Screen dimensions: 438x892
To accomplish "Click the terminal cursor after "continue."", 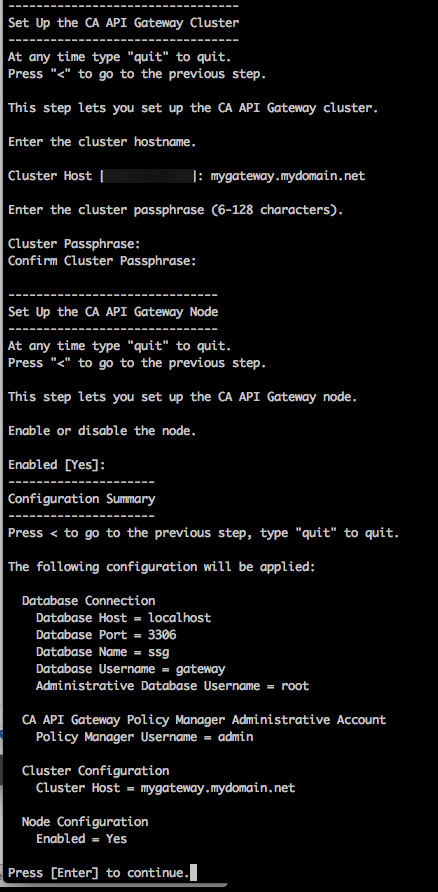I will (193, 872).
